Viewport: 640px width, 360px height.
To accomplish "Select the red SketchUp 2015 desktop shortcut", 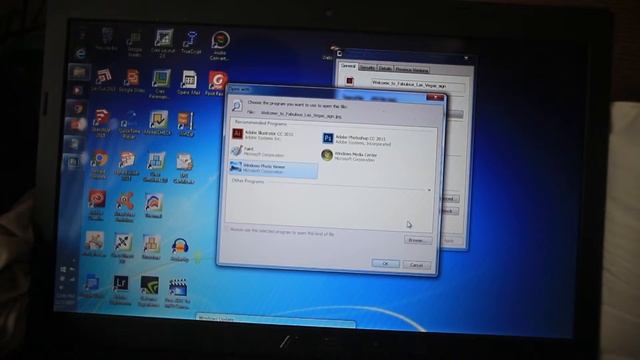I will [101, 122].
